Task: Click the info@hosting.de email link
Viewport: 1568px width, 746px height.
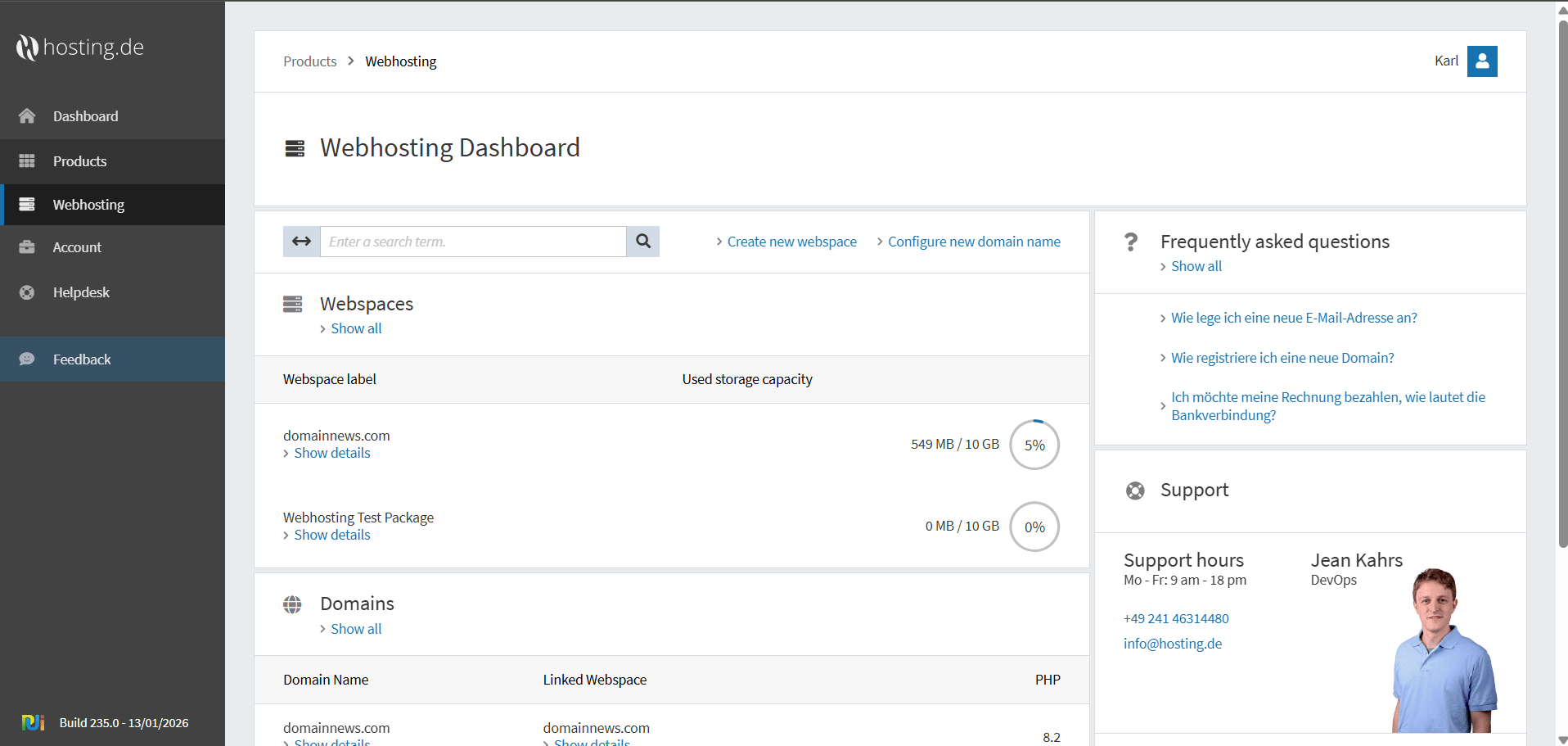Action: click(1172, 644)
